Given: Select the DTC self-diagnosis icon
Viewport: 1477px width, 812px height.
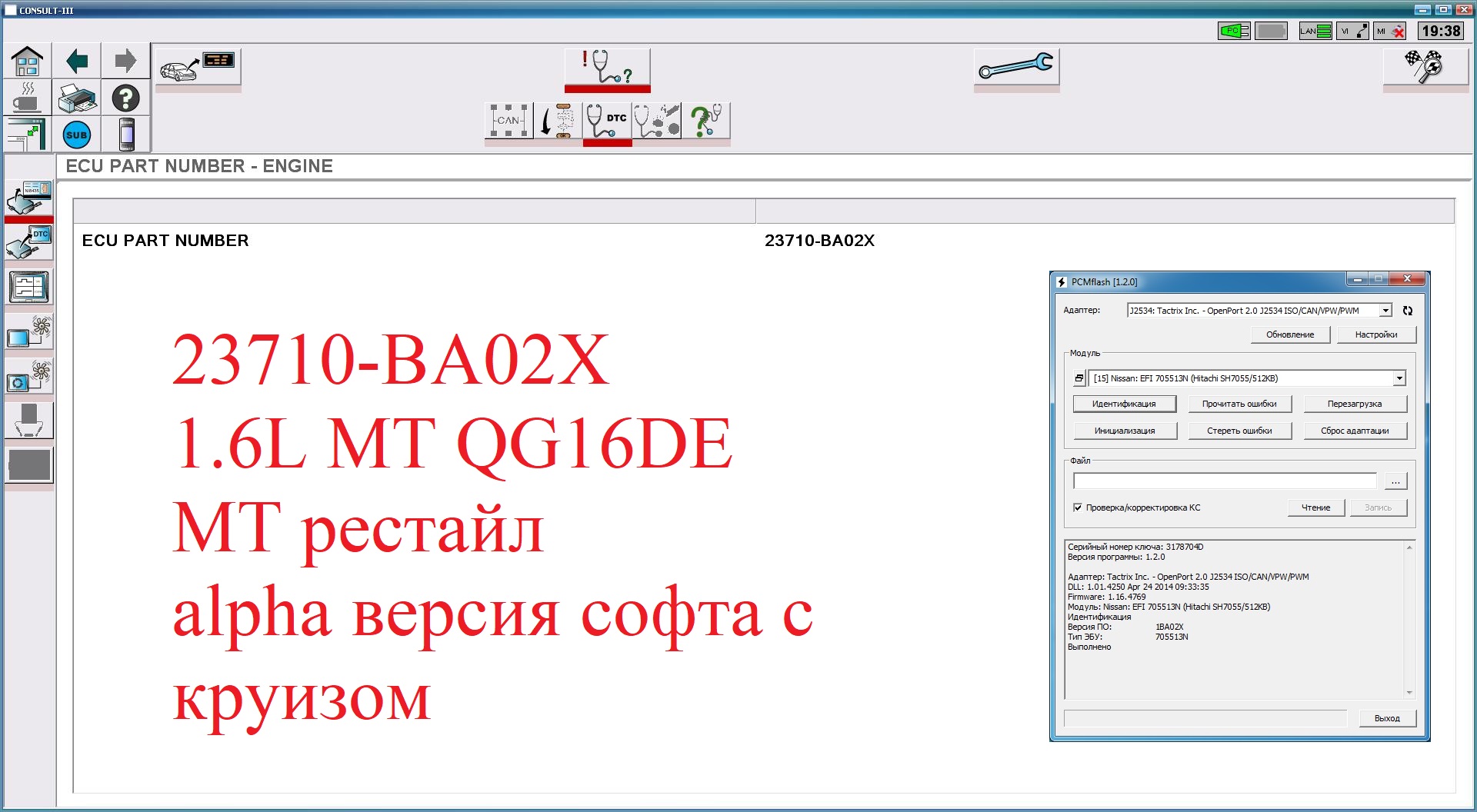Looking at the screenshot, I should pos(608,121).
